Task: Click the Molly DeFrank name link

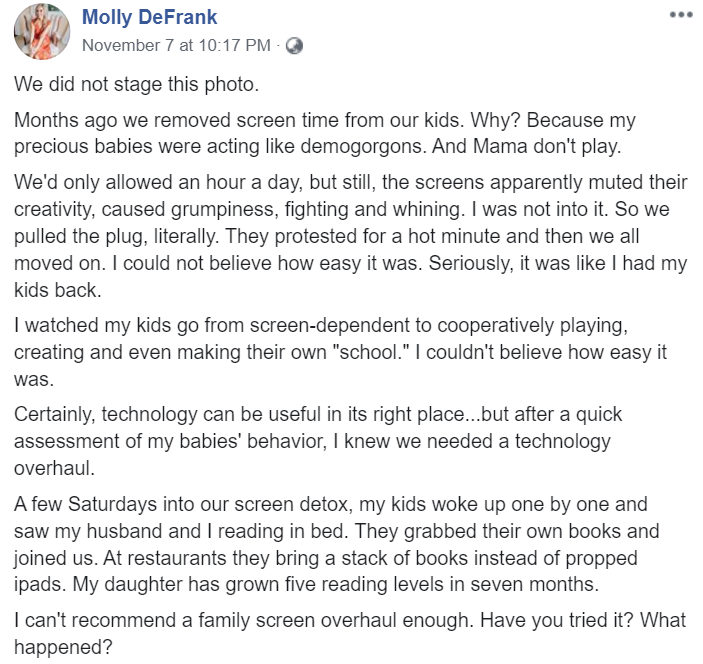Action: pos(149,17)
